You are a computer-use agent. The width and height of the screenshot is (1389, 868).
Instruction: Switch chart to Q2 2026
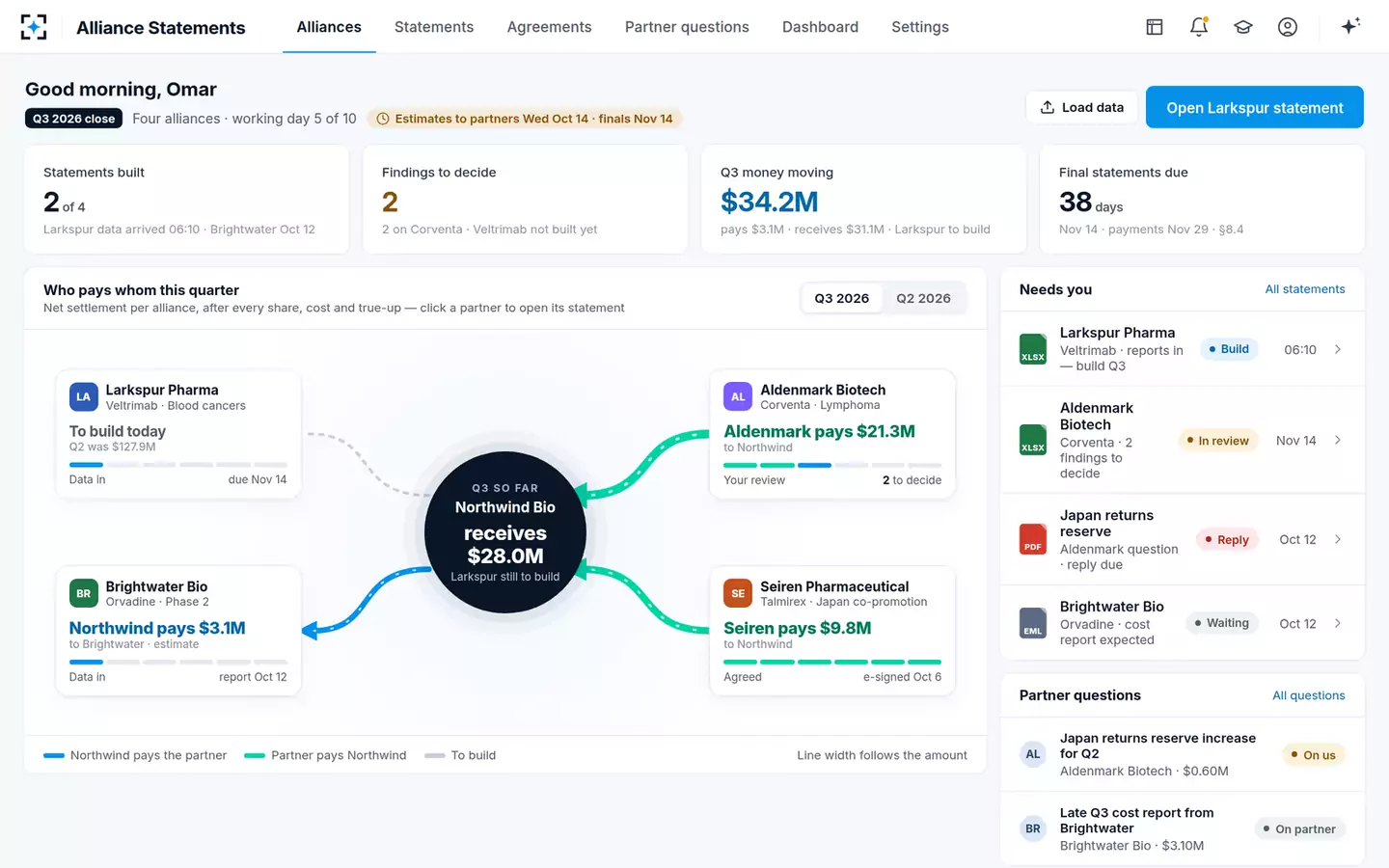click(923, 298)
